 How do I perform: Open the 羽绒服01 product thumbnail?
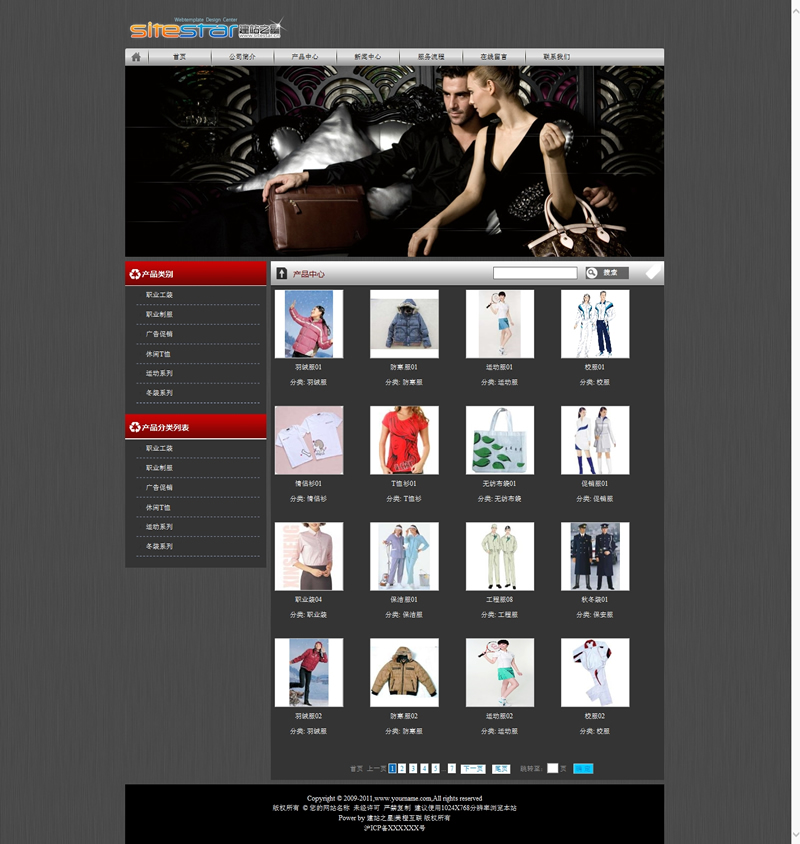(309, 324)
